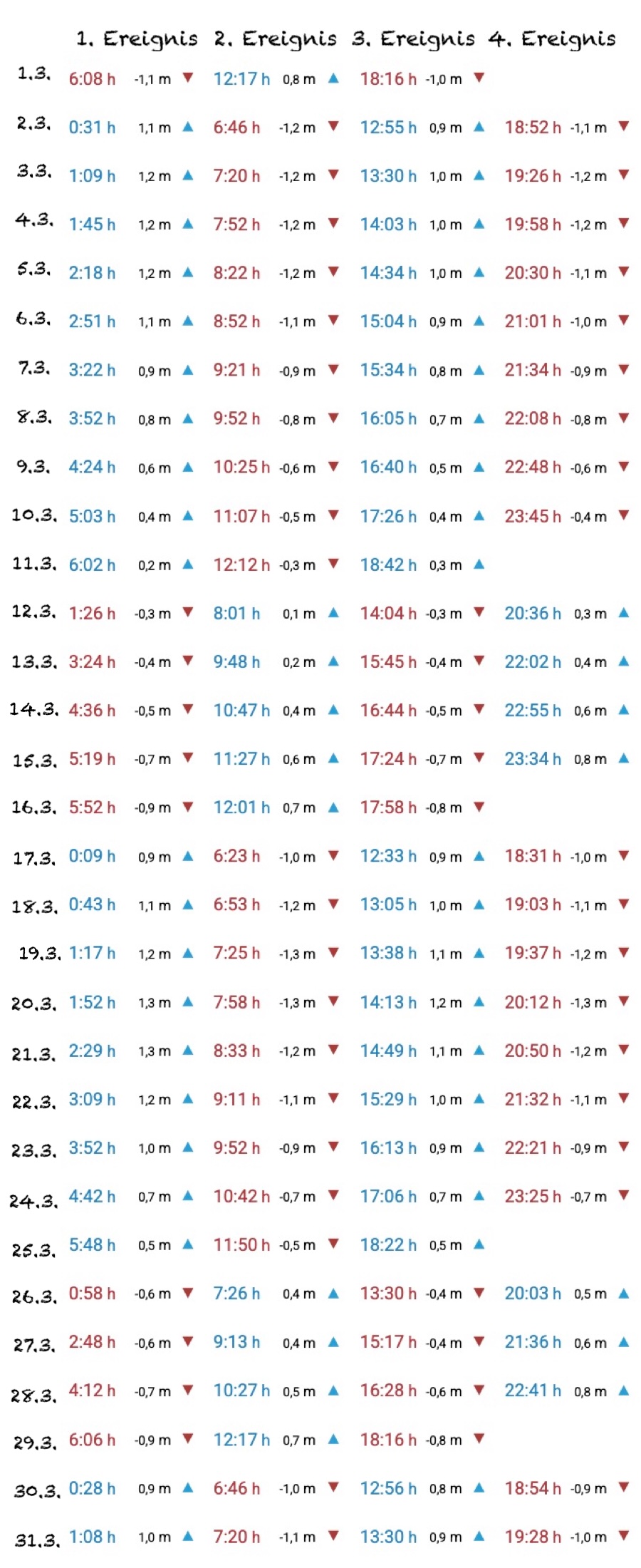Image resolution: width=641 pixels, height=1568 pixels.
Task: Click the 12:17 h time on 1.3.
Action: (241, 78)
